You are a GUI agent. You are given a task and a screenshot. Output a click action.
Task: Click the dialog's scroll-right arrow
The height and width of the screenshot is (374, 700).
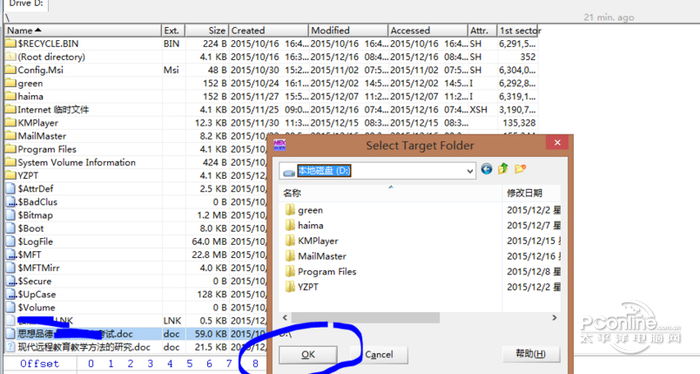coord(554,318)
